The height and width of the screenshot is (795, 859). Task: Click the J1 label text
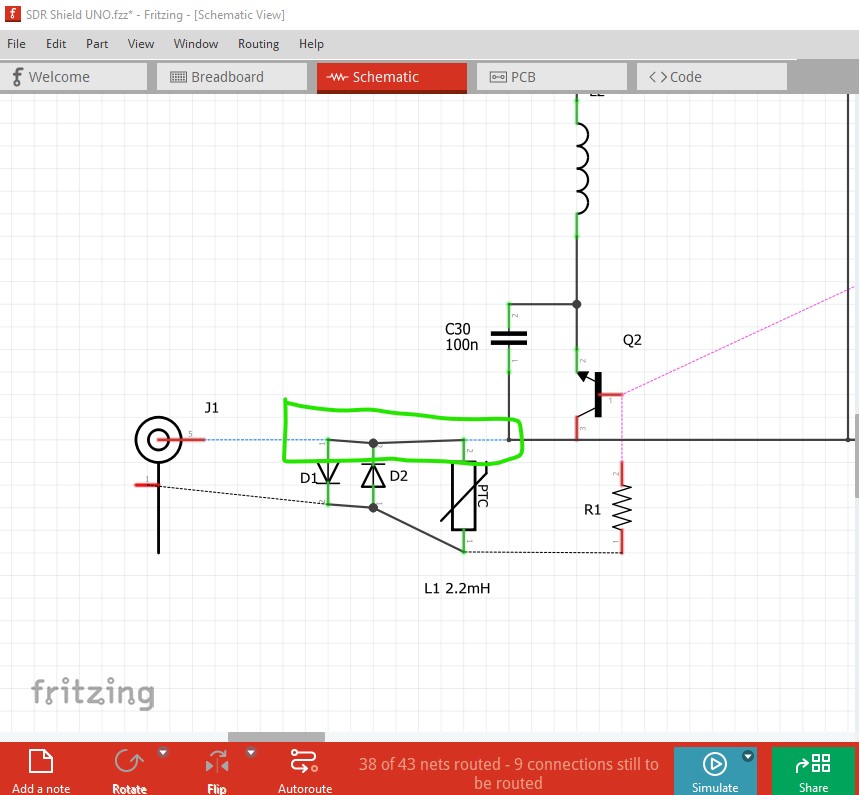(x=211, y=407)
